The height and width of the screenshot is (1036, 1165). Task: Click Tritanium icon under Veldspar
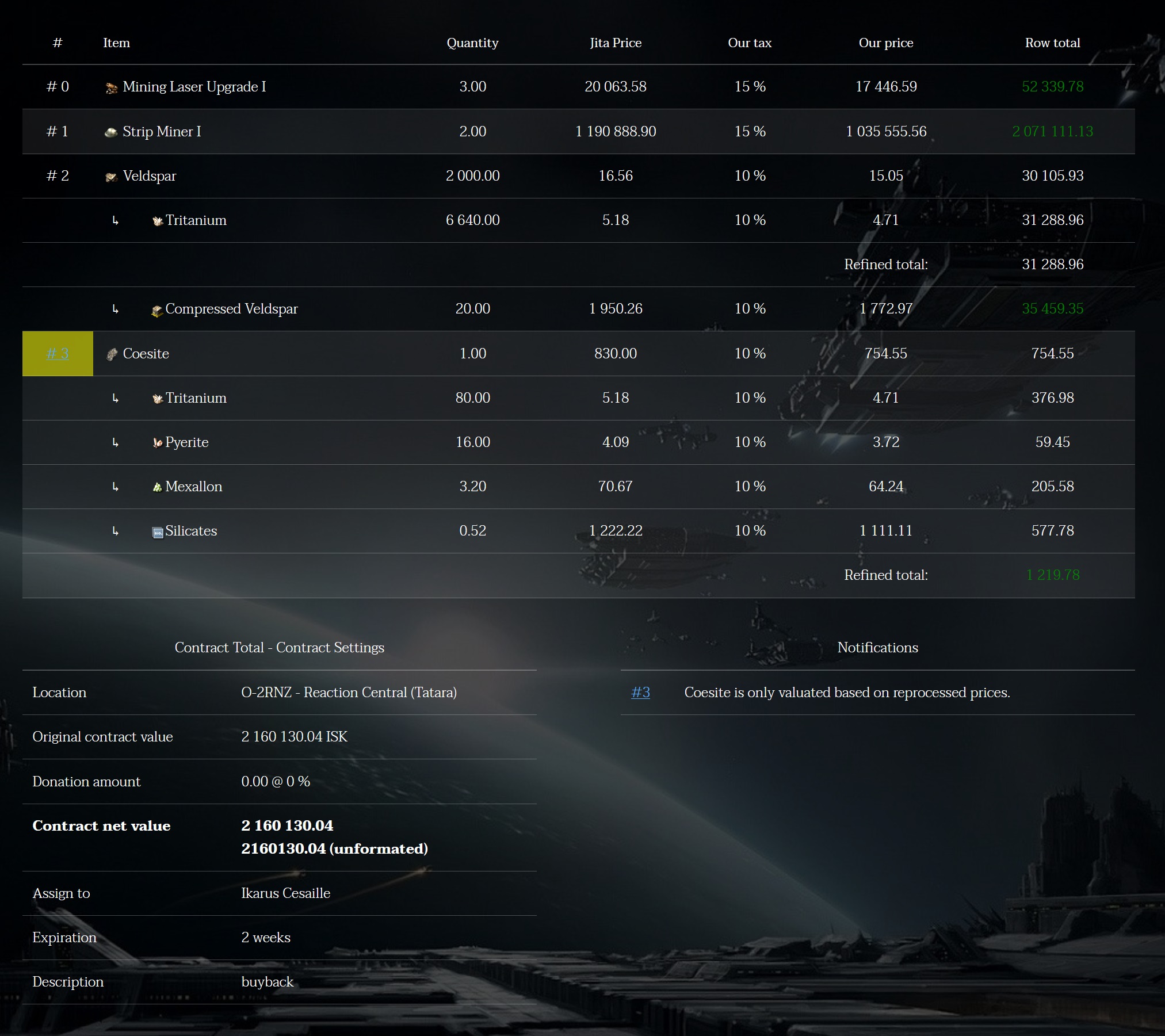[158, 221]
